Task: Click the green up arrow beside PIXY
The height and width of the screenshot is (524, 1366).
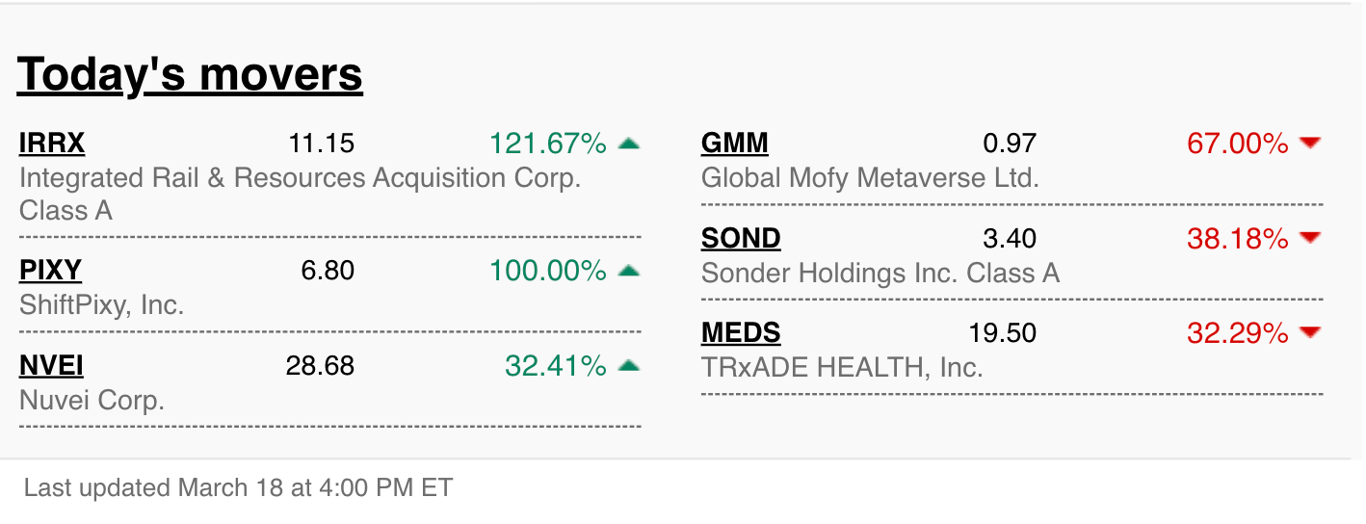Action: [x=629, y=271]
